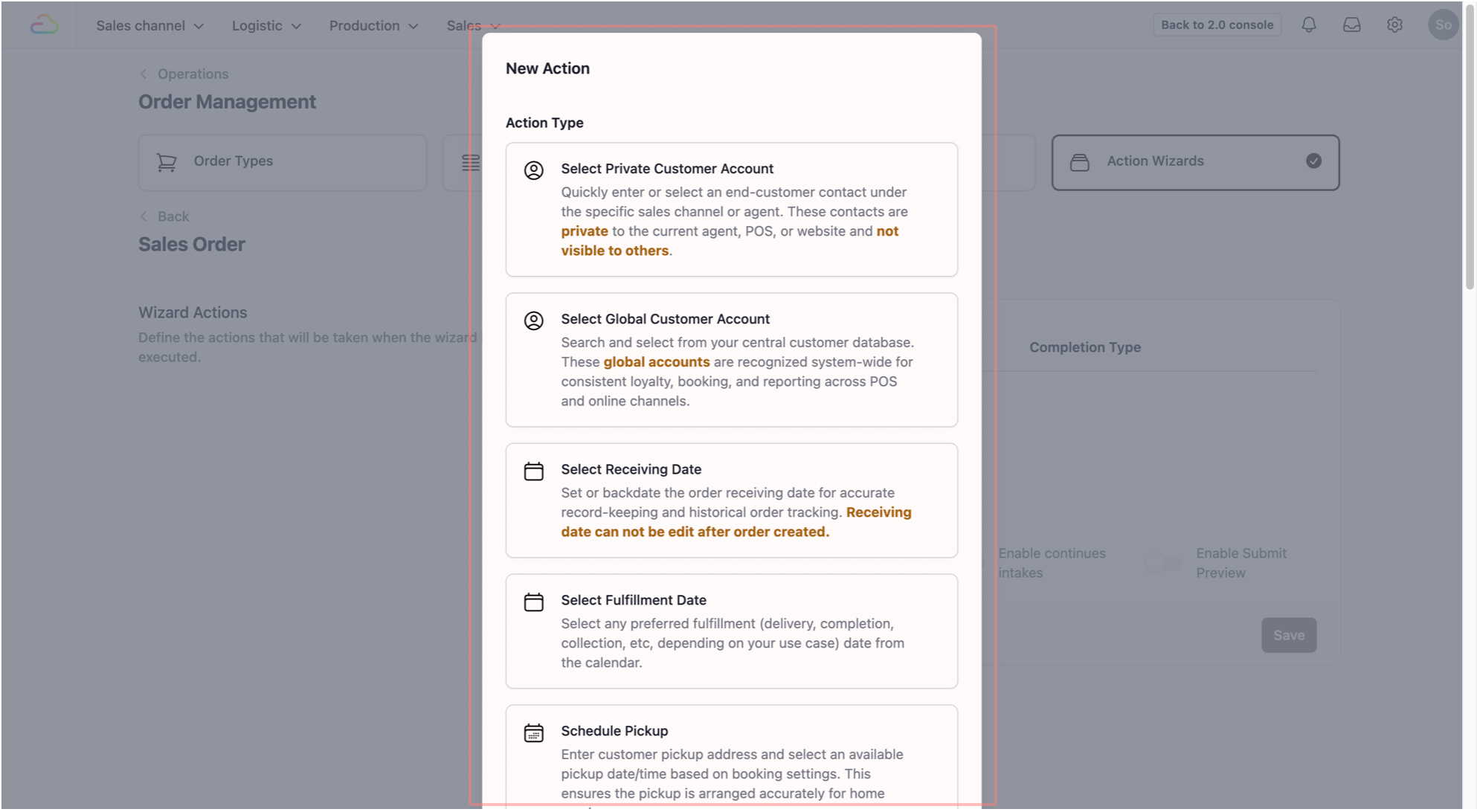Expand the Production dropdown menu
Image resolution: width=1477 pixels, height=812 pixels.
[373, 26]
